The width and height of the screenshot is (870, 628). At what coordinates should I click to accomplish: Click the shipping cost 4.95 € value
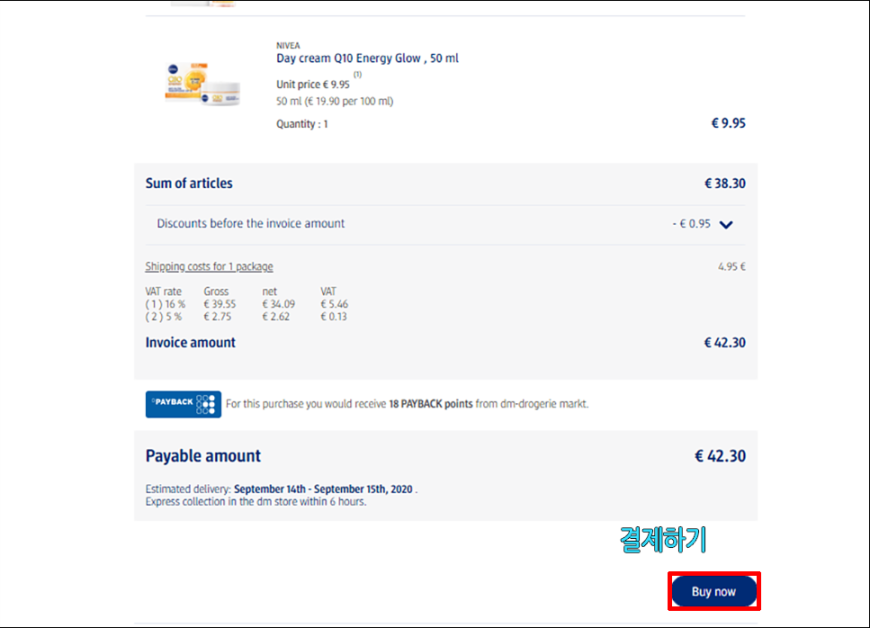click(x=731, y=267)
